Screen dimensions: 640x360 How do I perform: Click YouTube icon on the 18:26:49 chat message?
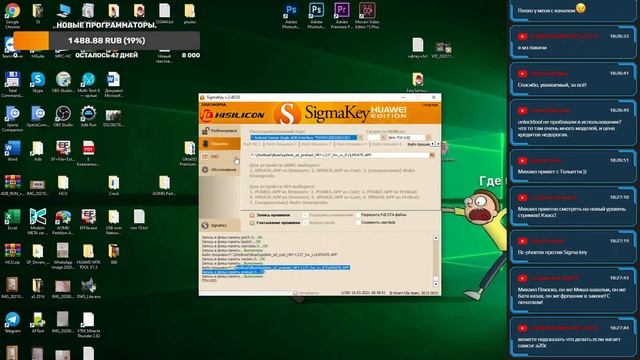tap(522, 111)
